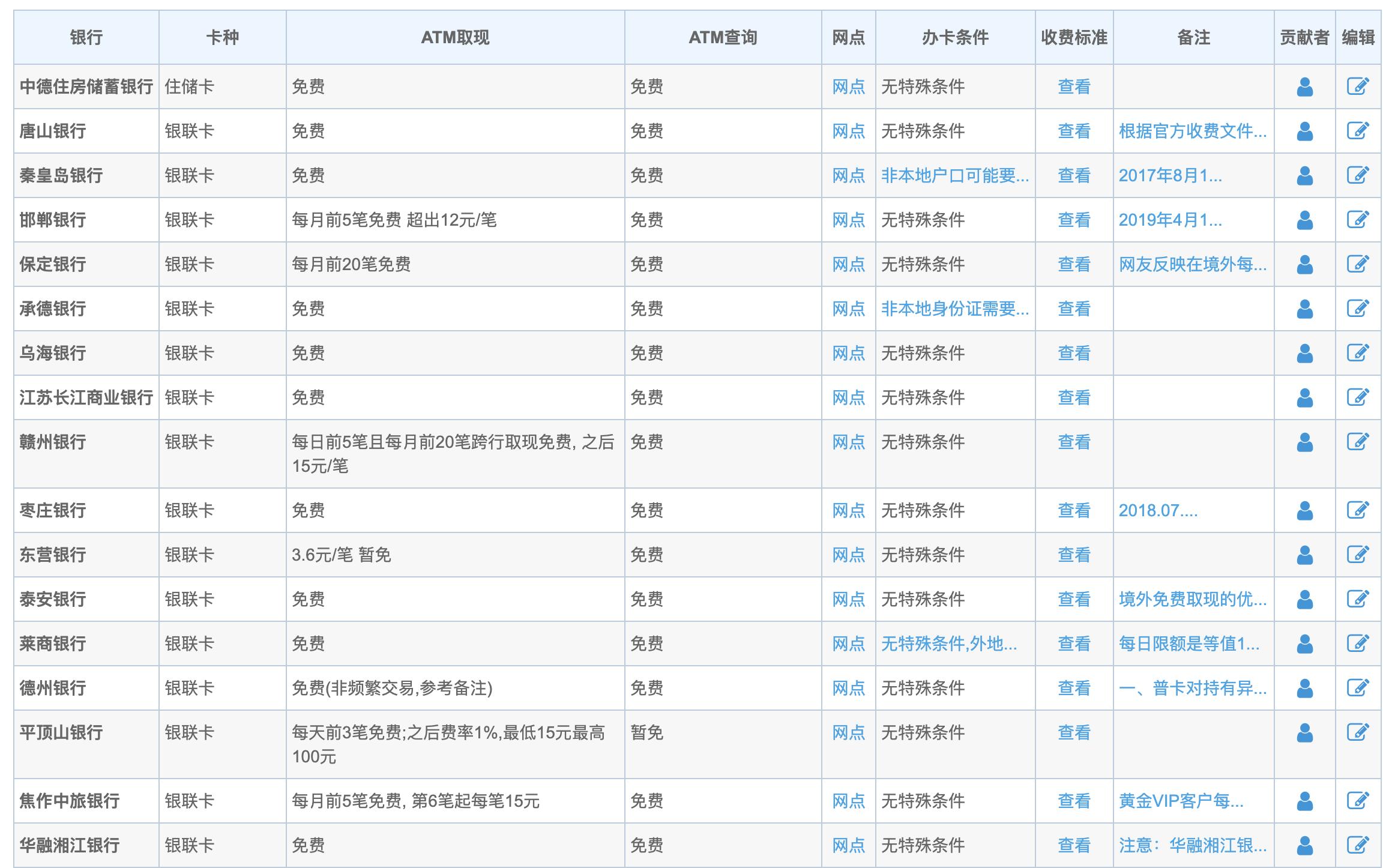Open 2017年8月1... note link

pos(1170,176)
